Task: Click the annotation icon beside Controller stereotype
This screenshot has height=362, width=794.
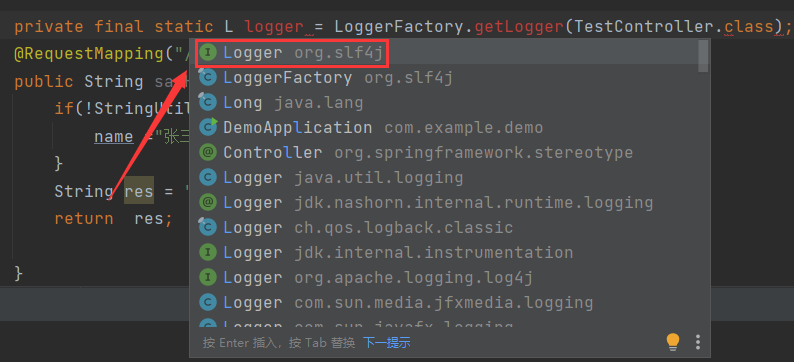Action: pos(208,152)
